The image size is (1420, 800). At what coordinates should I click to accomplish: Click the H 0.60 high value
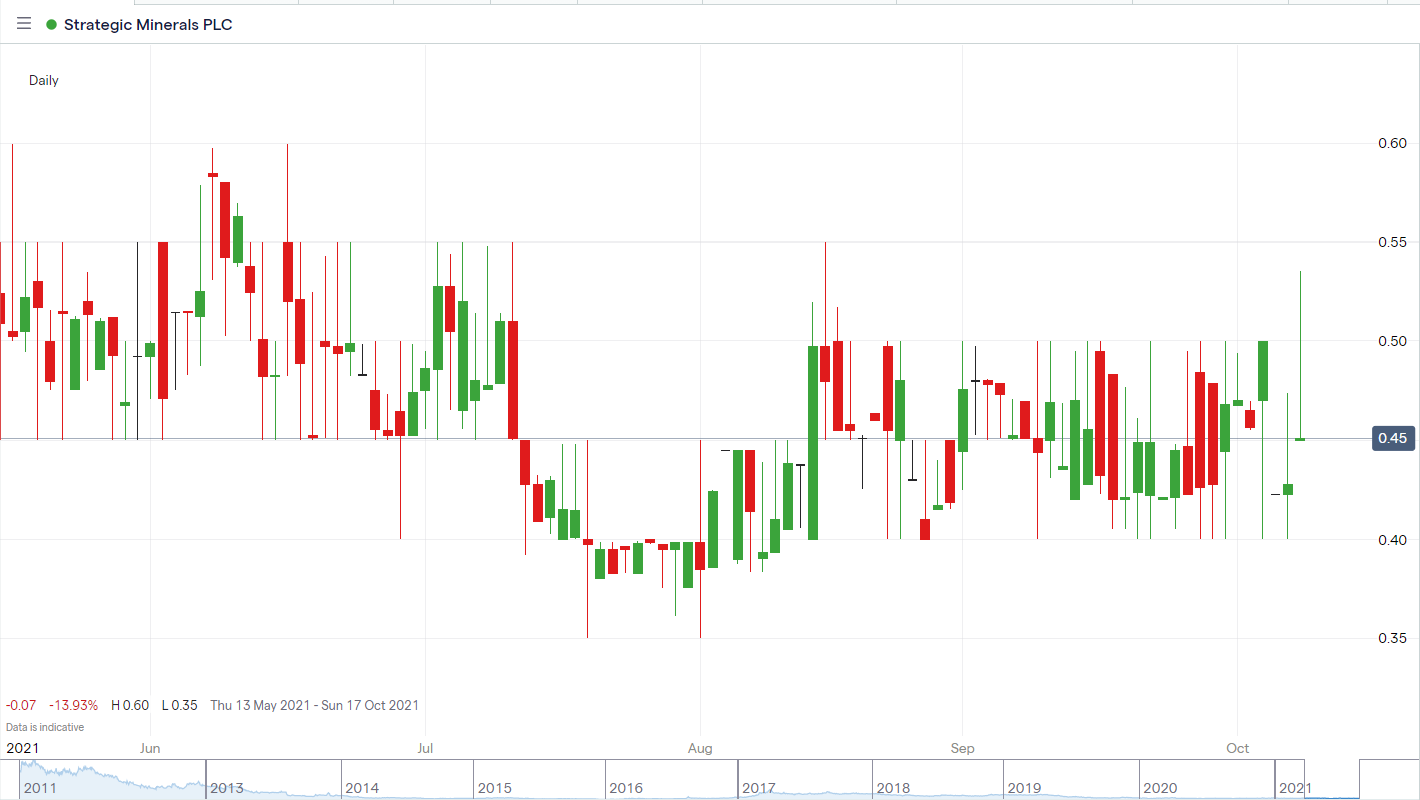130,705
